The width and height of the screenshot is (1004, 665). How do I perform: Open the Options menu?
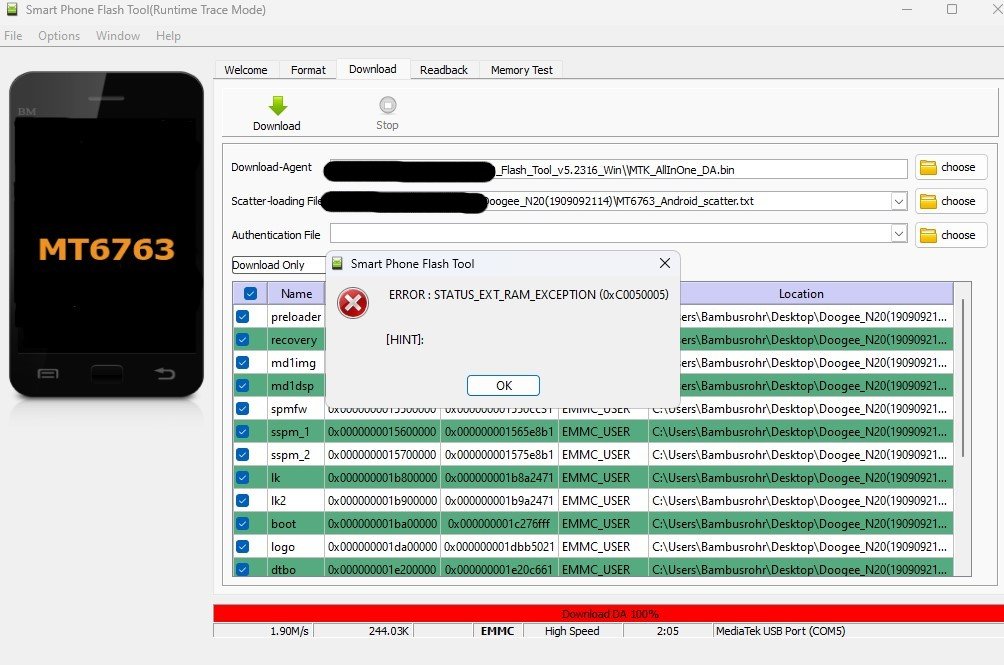59,36
